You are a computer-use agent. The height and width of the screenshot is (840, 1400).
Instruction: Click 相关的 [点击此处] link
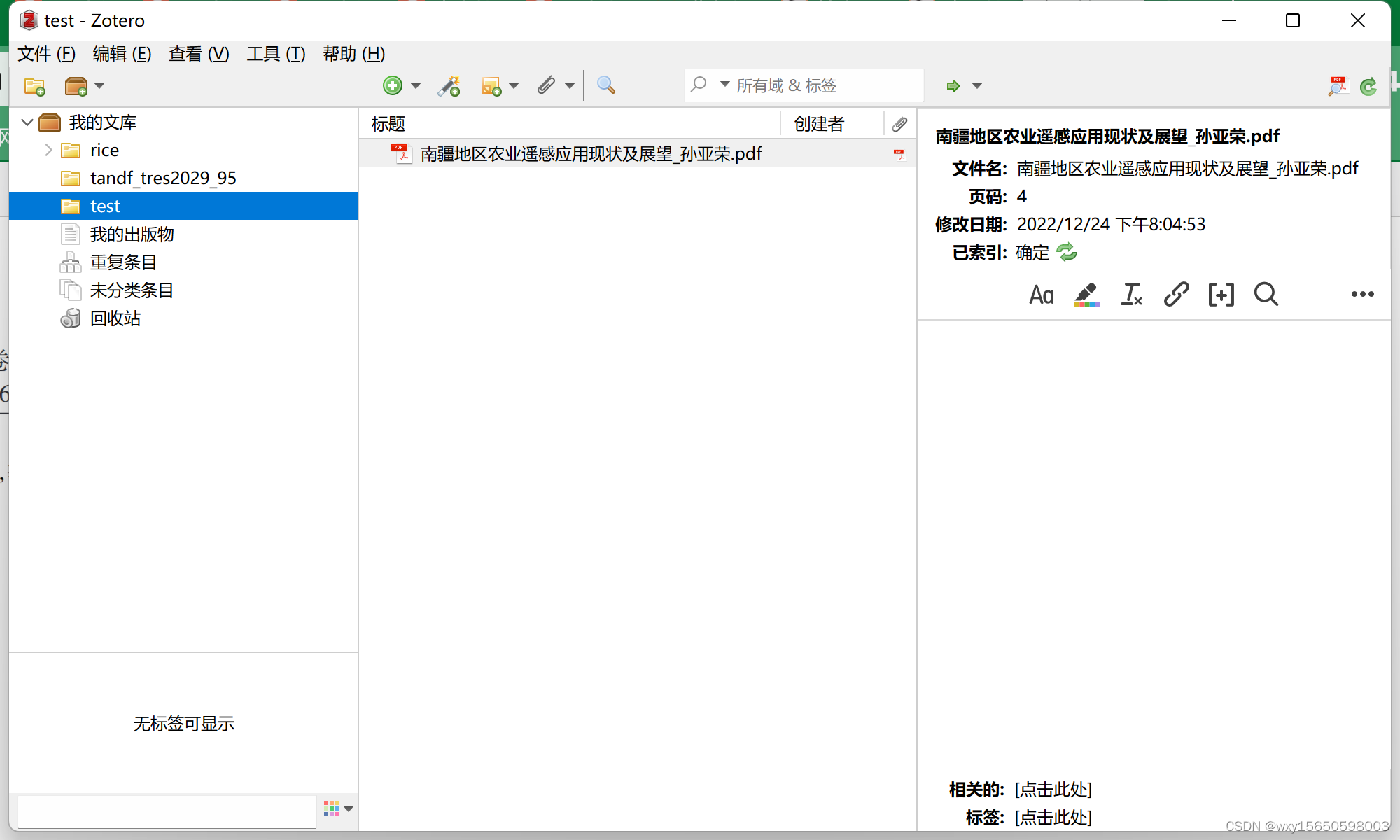point(1053,790)
